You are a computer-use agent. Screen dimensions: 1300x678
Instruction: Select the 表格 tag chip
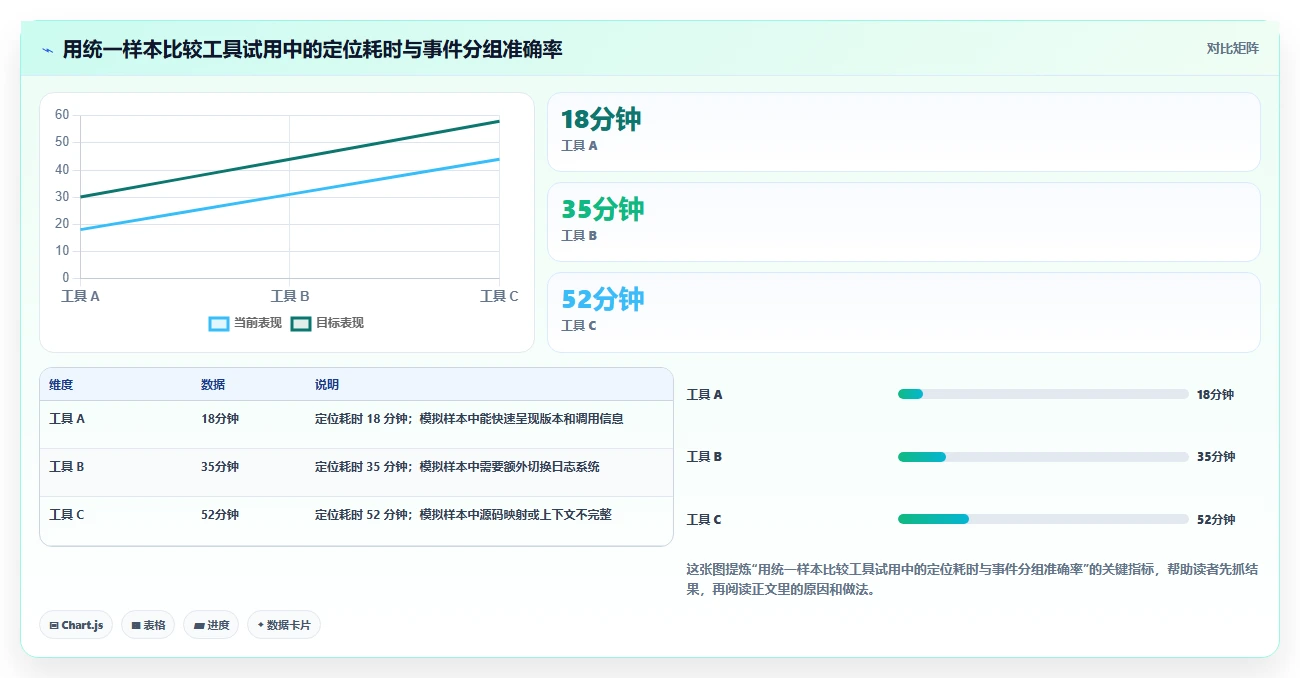coord(148,625)
